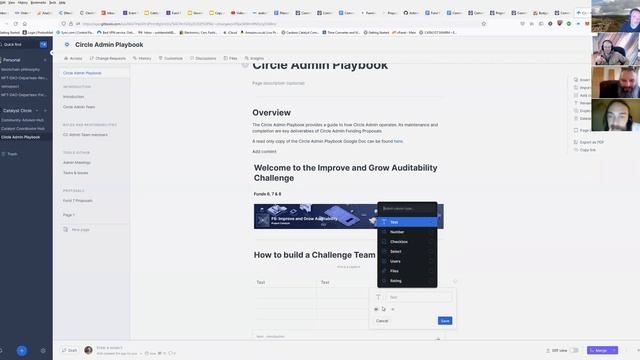Click user avatar in bottom bar
The image size is (640, 360).
click(88, 350)
